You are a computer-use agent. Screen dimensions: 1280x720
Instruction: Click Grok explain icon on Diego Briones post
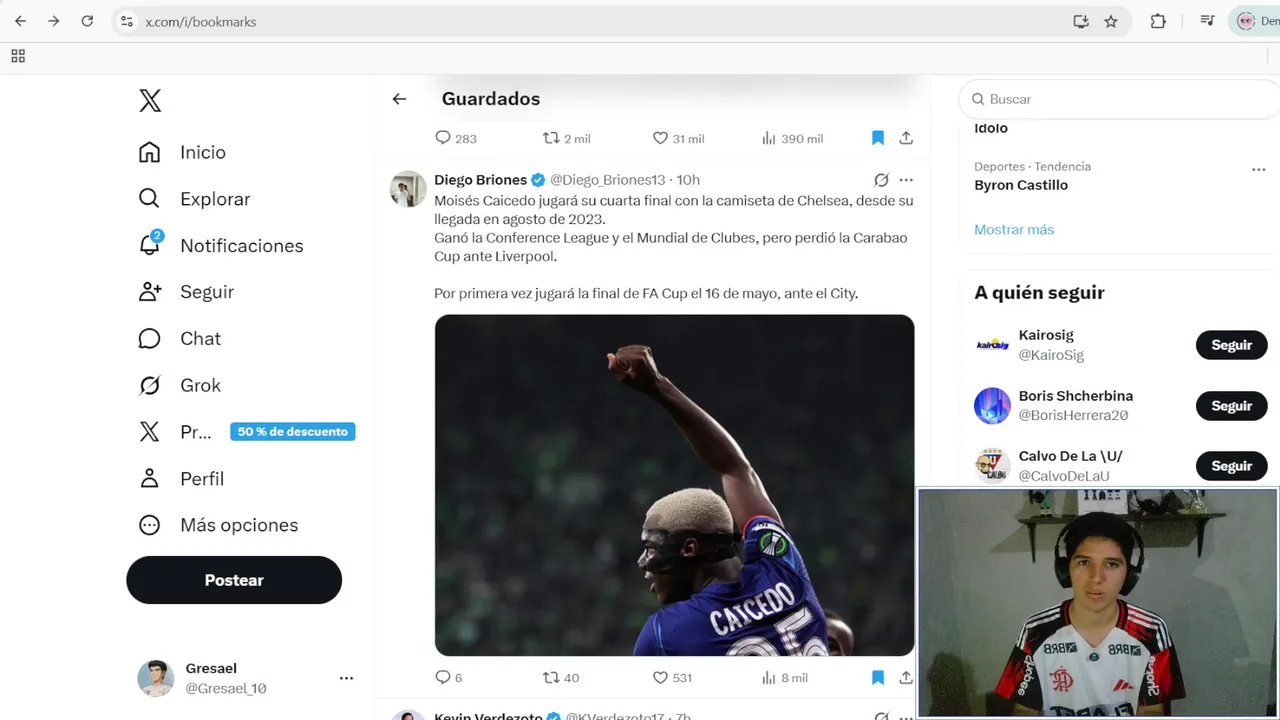tap(881, 180)
